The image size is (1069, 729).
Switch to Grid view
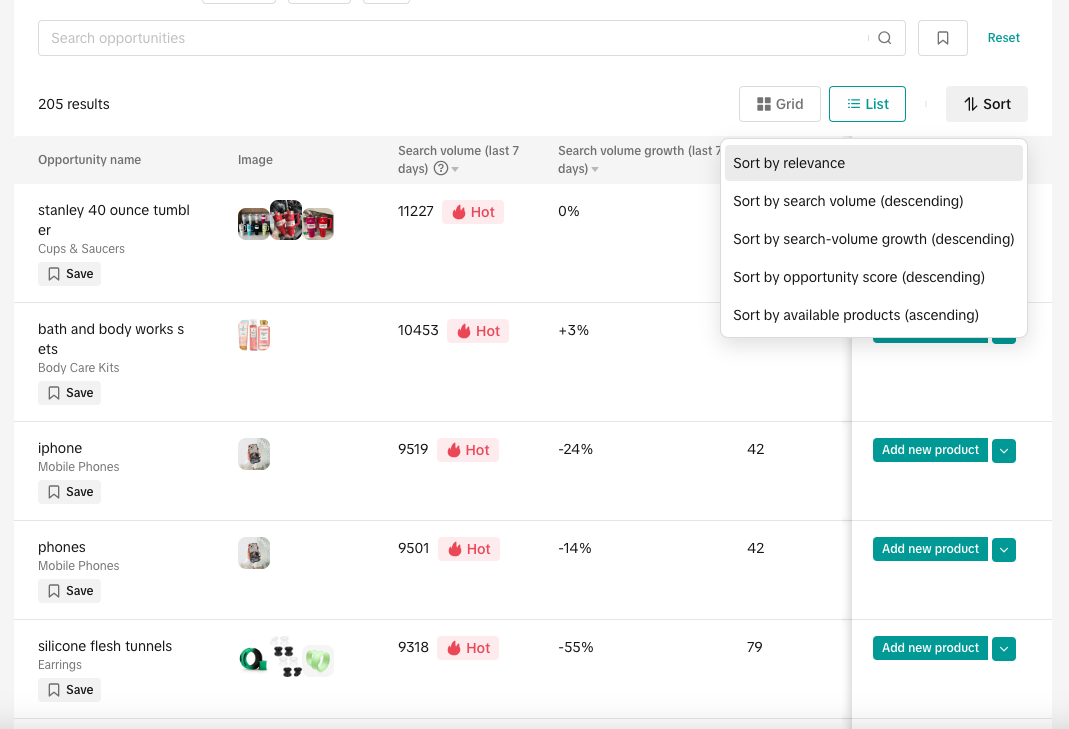coord(780,104)
